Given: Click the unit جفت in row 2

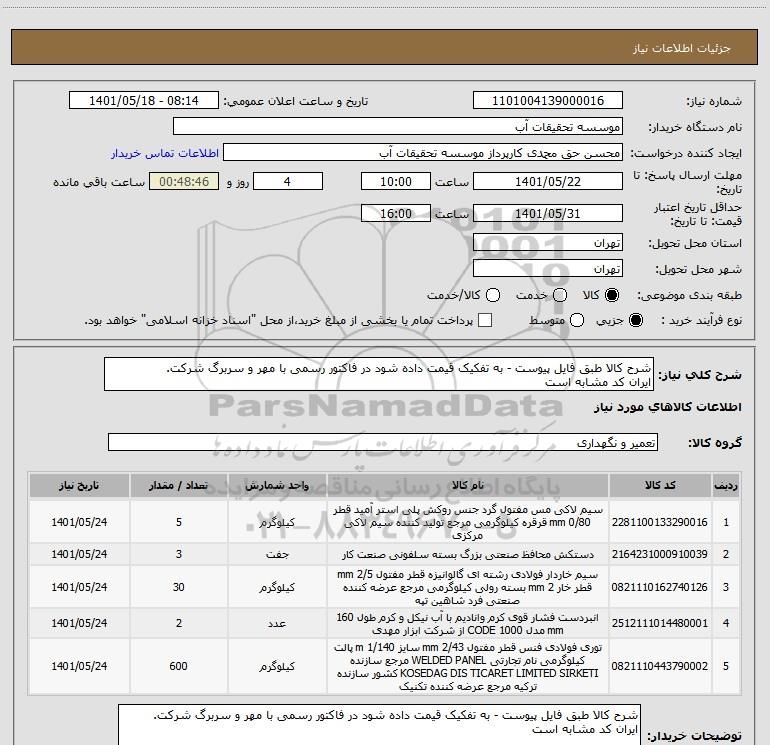Looking at the screenshot, I should (x=277, y=554).
